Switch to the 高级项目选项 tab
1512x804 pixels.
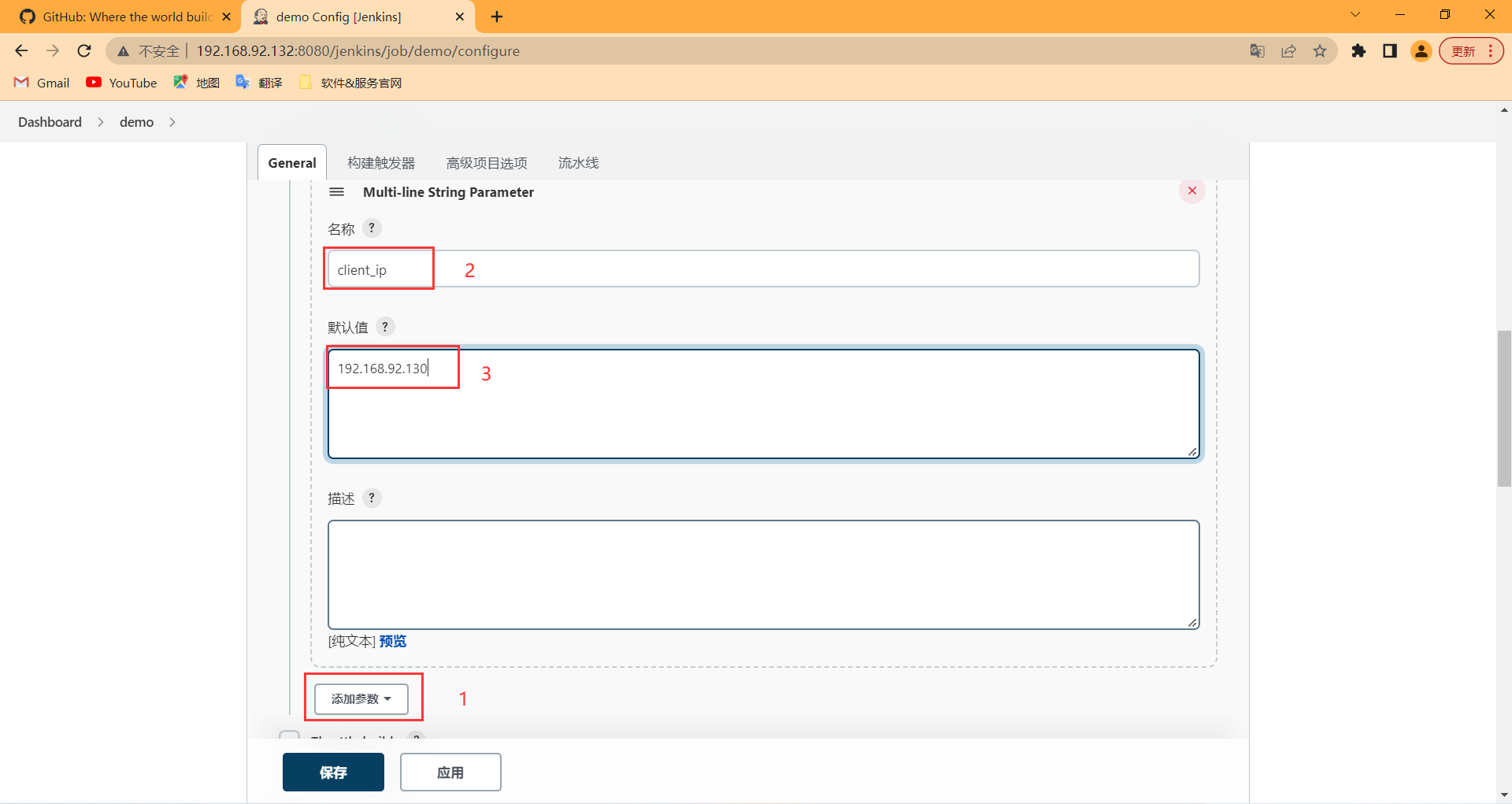tap(487, 163)
